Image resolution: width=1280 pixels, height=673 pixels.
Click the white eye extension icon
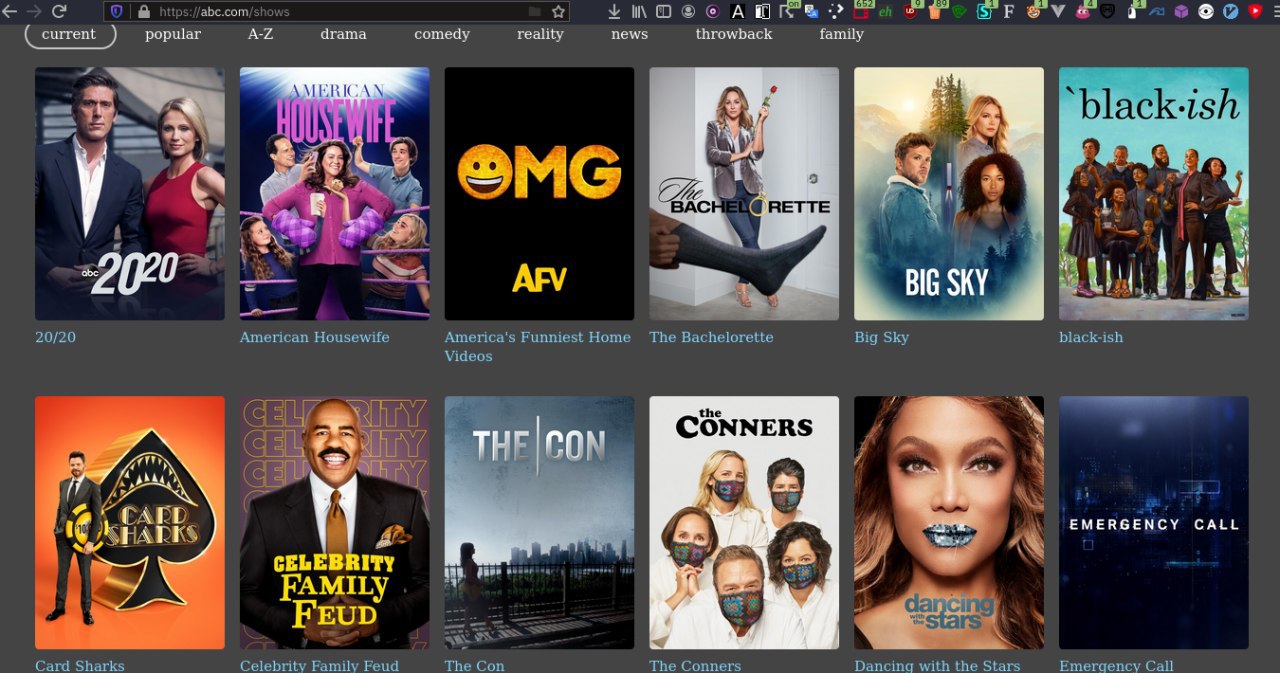pos(1206,11)
